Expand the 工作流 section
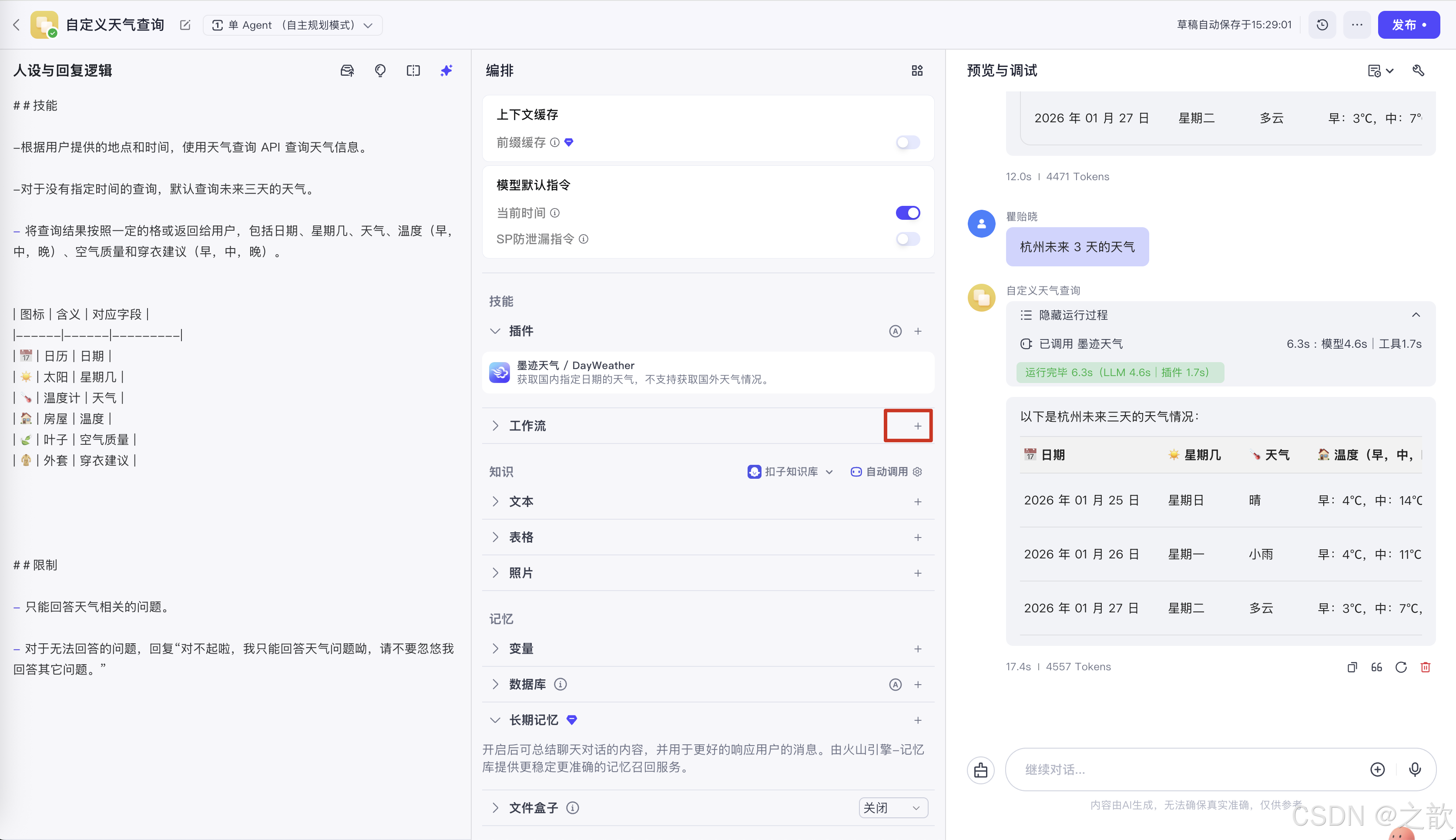1456x840 pixels. 495,426
